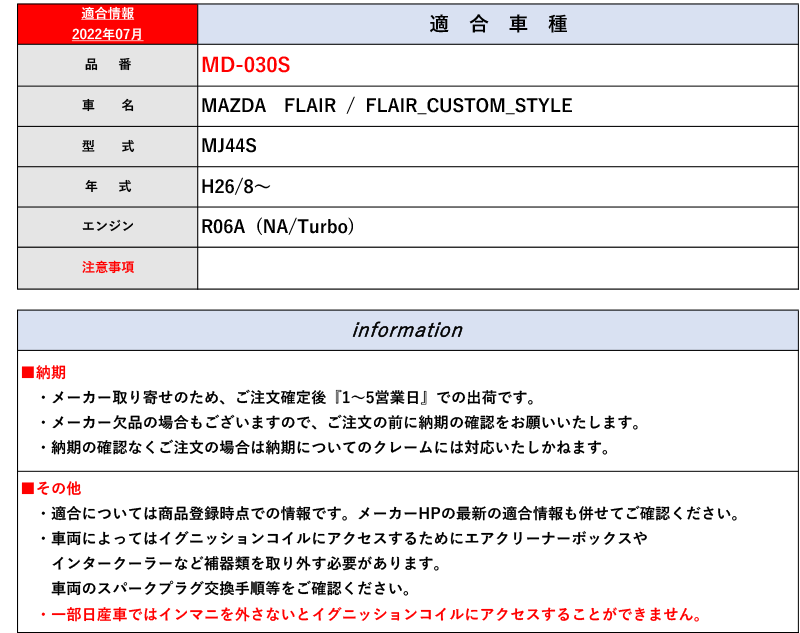Viewport: 800px width, 633px height.
Task: Click the part number MD-030S
Action: point(245,65)
